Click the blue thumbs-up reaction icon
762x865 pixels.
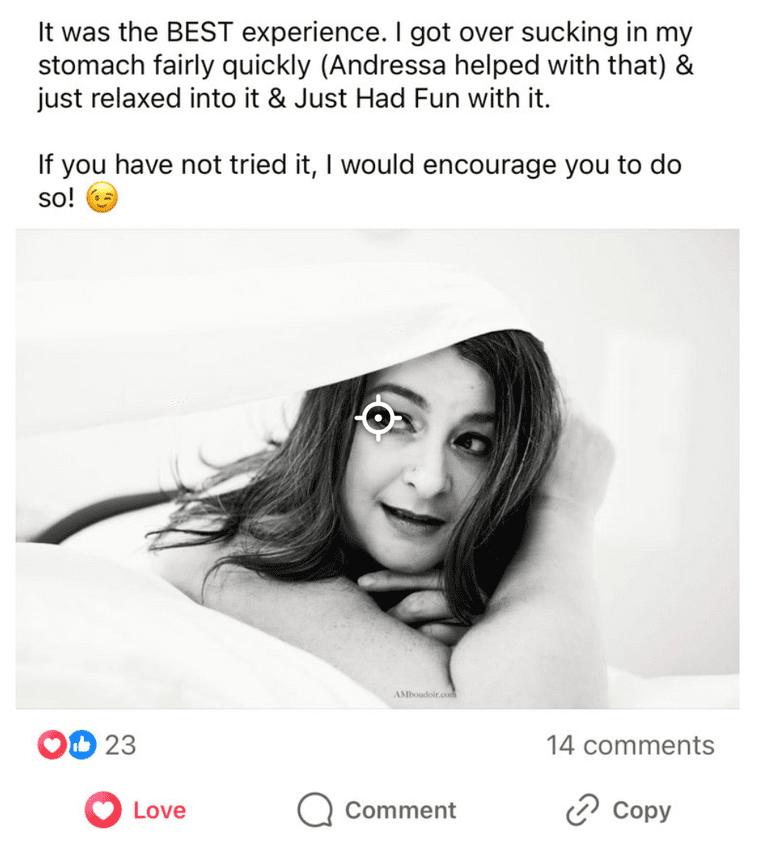pyautogui.click(x=82, y=745)
